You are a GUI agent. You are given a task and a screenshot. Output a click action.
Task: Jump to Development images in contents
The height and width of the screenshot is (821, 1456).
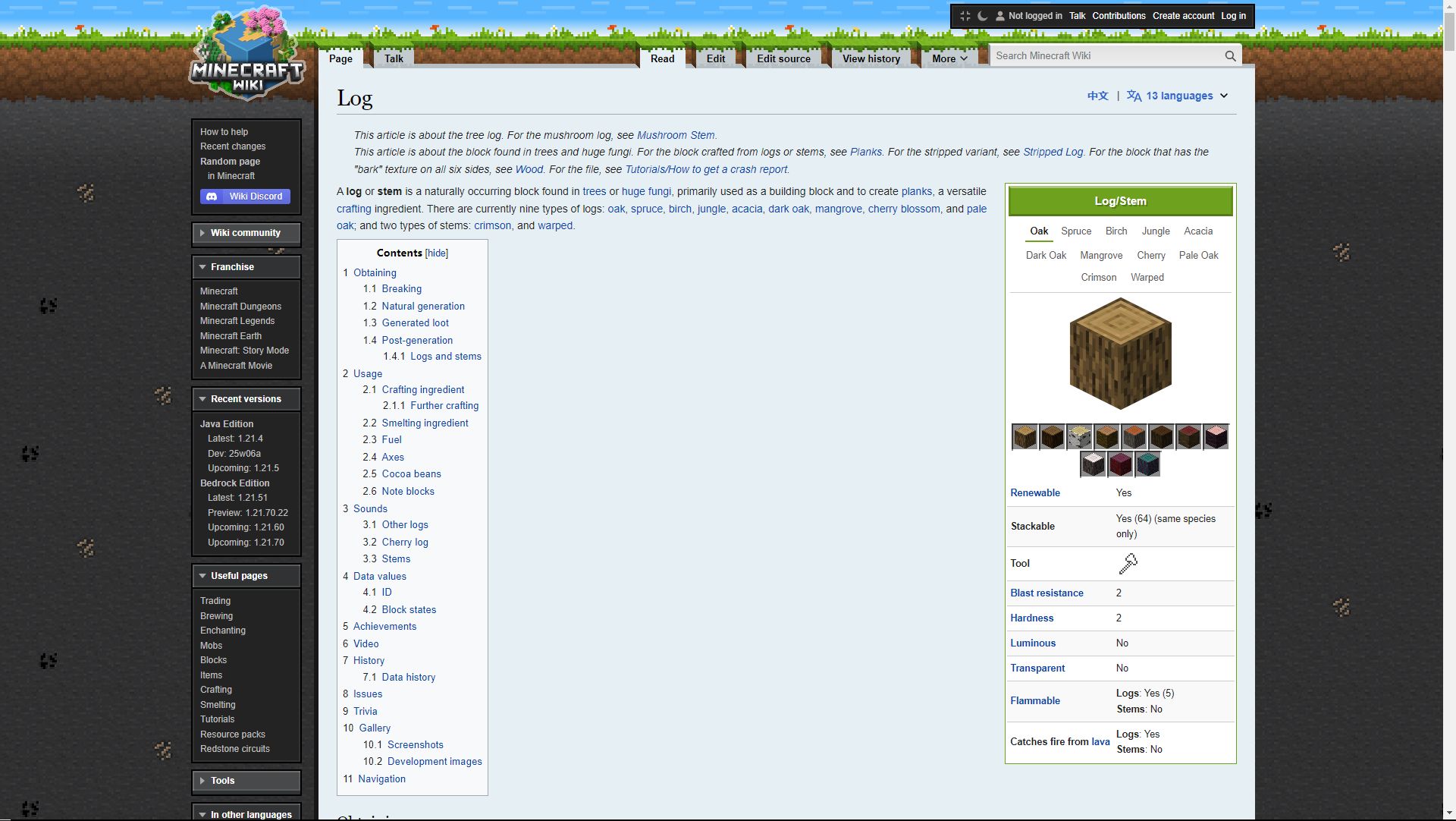coord(435,762)
